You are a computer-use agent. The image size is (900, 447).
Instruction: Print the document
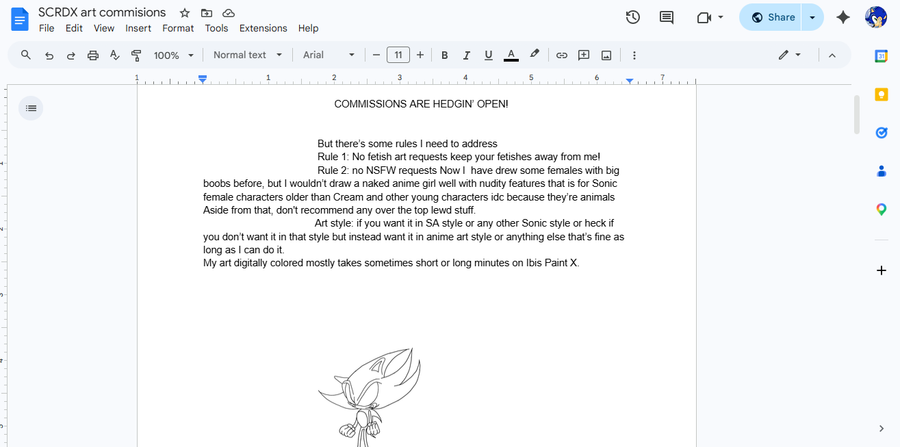point(93,55)
